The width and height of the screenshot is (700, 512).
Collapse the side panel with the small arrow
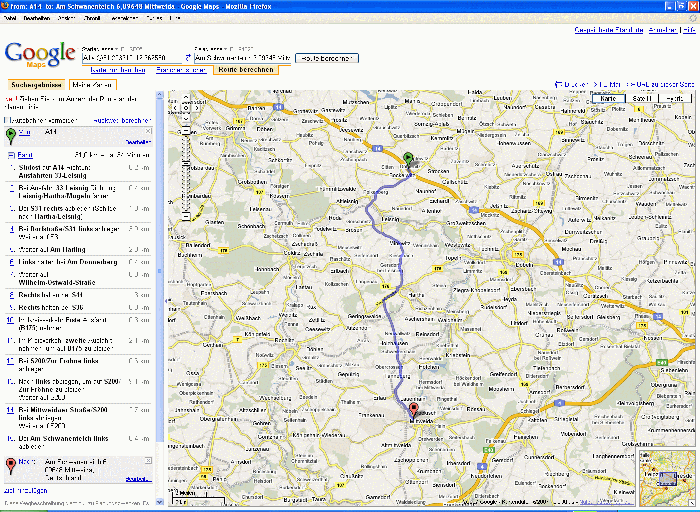[x=166, y=301]
